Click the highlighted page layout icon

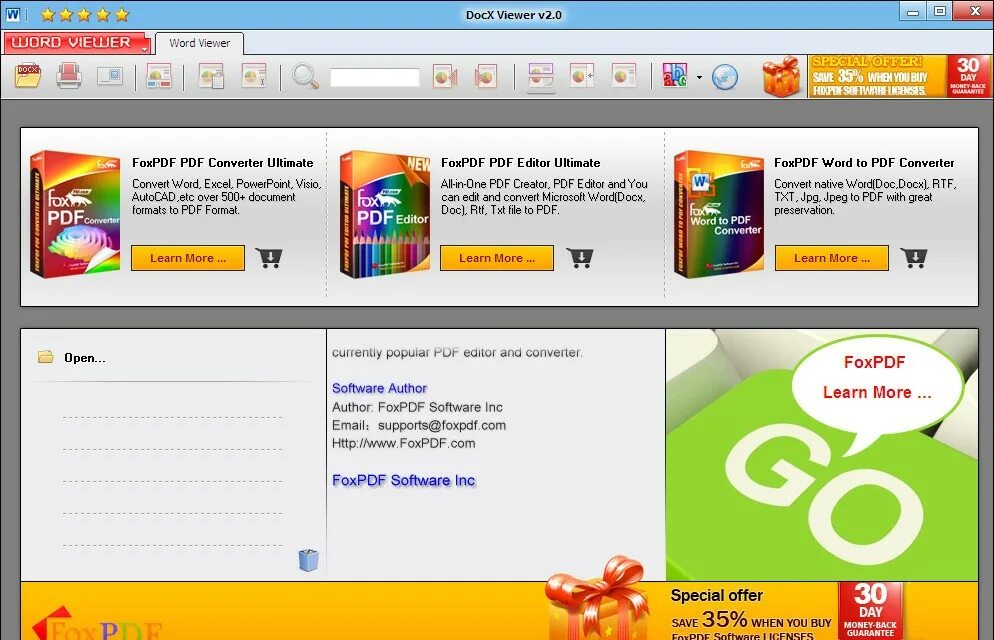click(x=541, y=76)
